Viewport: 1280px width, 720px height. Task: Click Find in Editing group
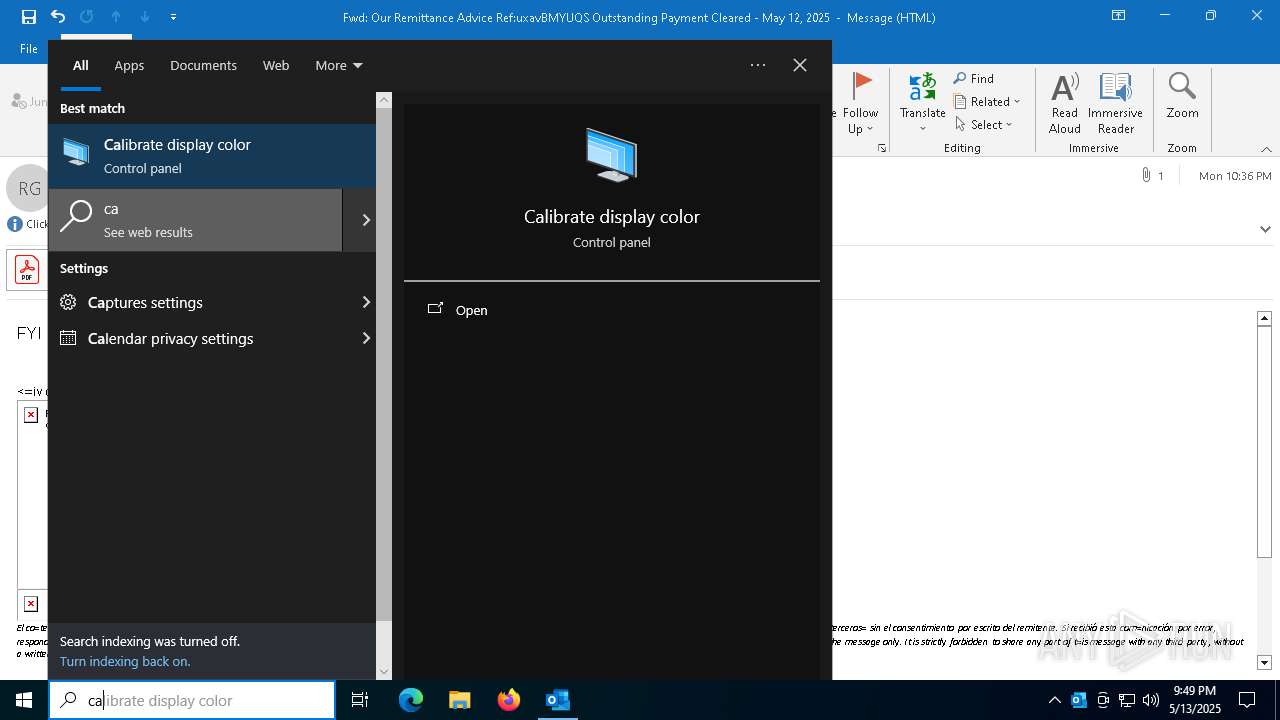pos(975,78)
